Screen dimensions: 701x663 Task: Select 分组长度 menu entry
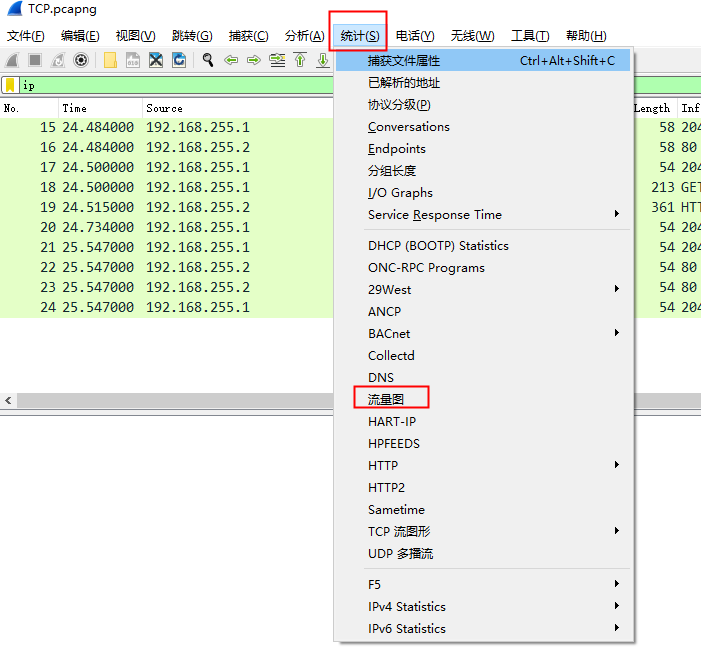tap(483, 170)
